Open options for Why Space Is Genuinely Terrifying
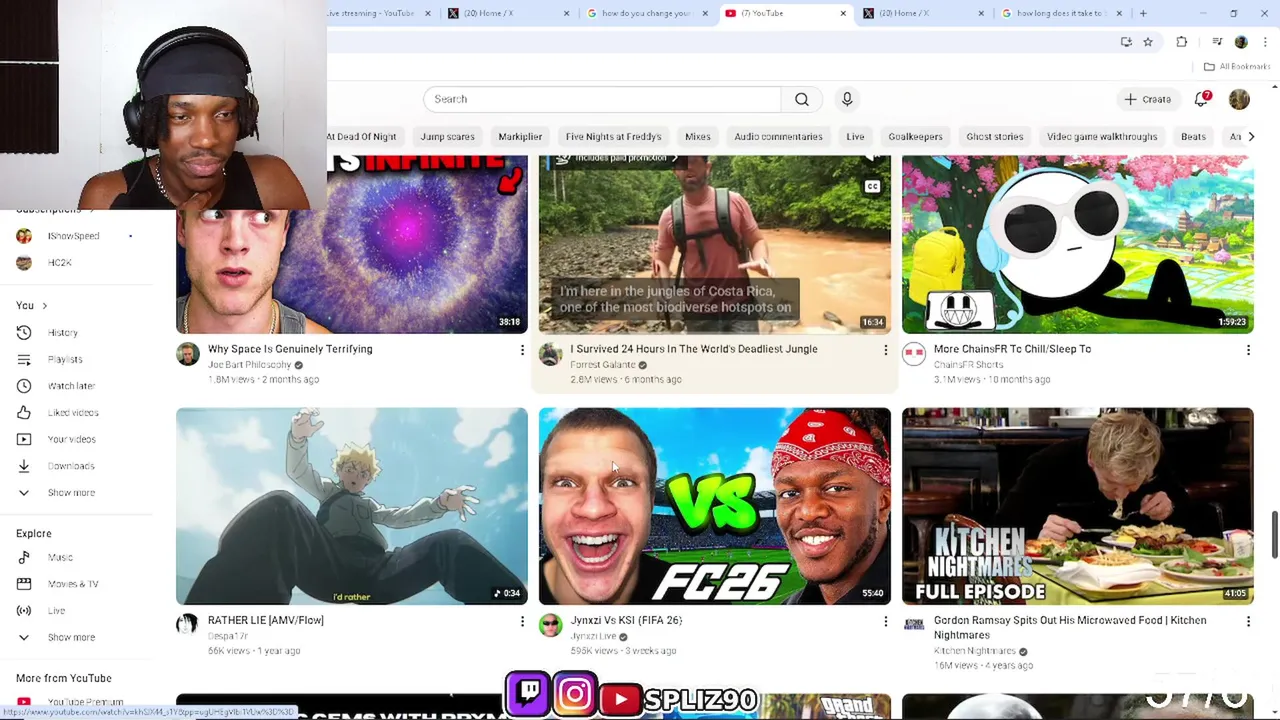This screenshot has width=1280, height=720. point(521,350)
